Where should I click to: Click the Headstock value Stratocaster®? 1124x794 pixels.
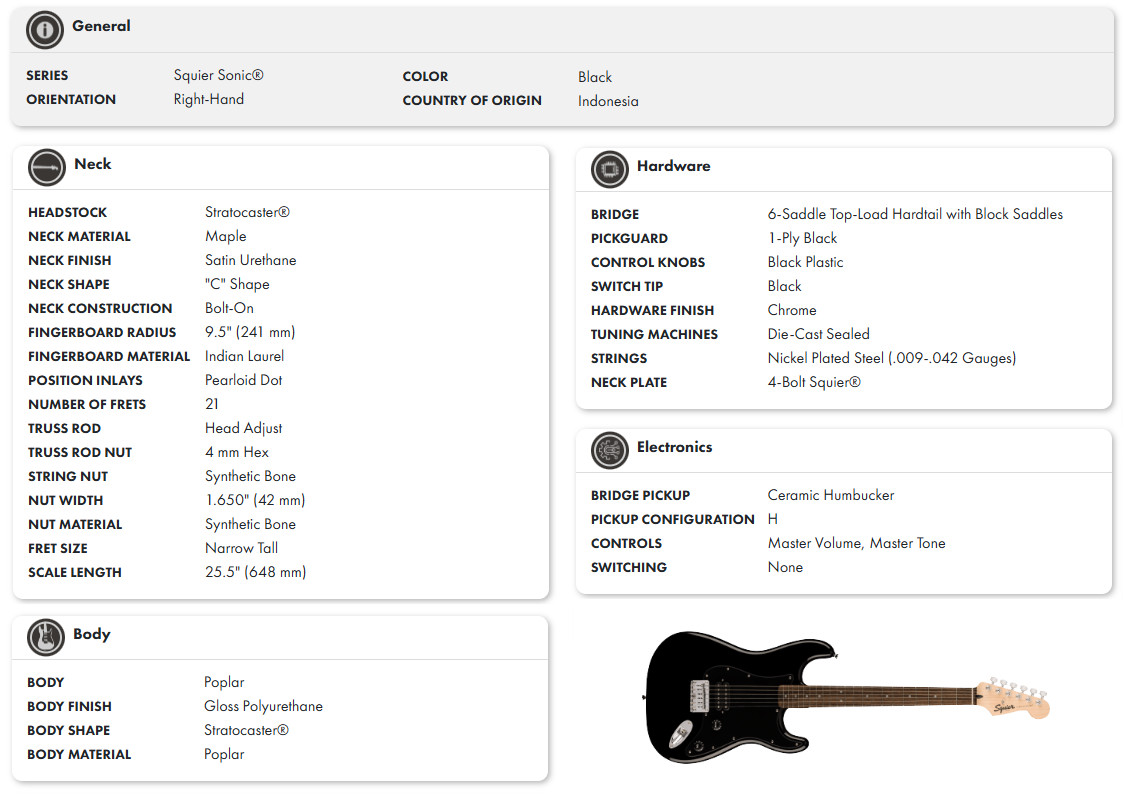[x=247, y=212]
